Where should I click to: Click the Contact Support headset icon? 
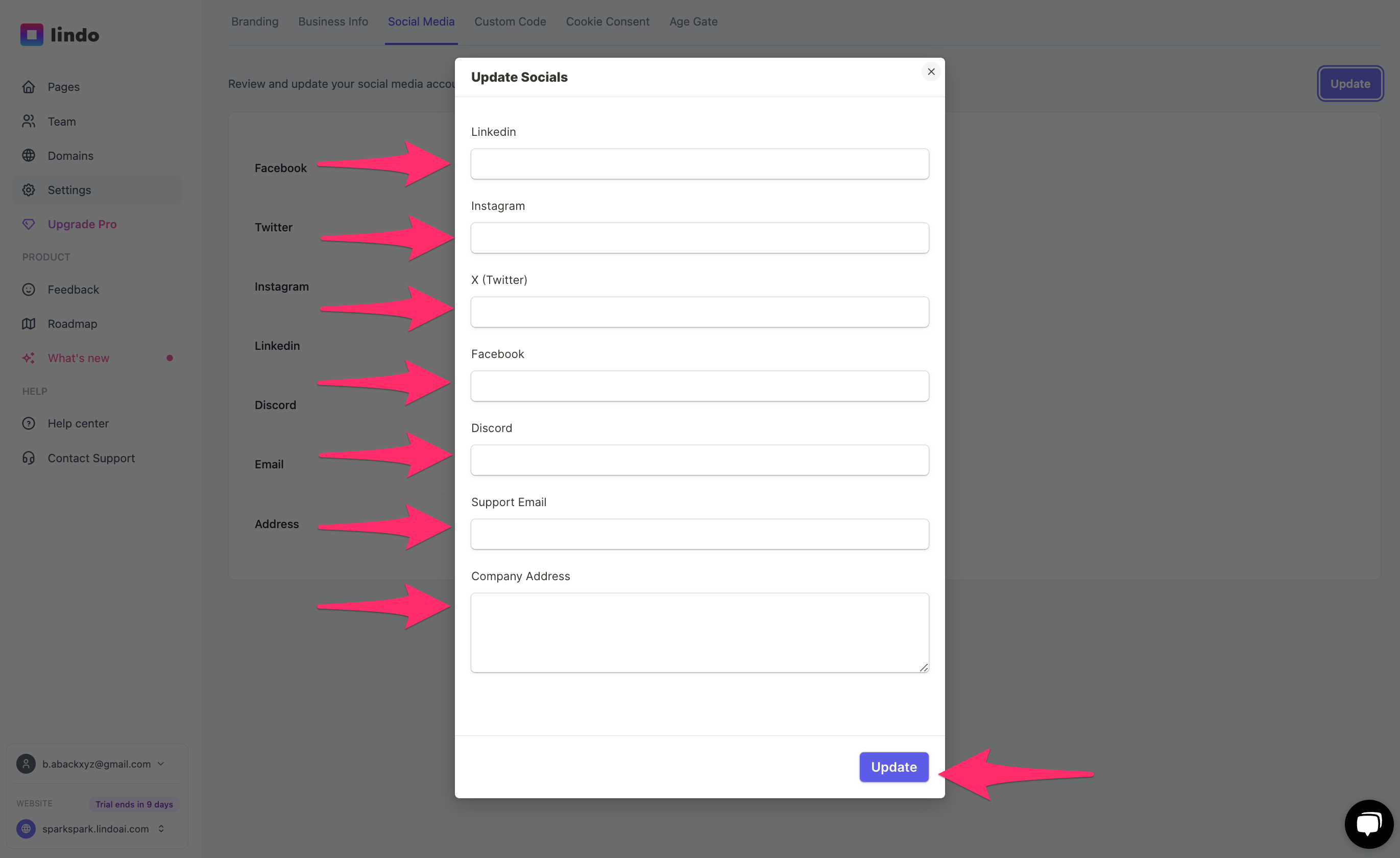pos(29,458)
